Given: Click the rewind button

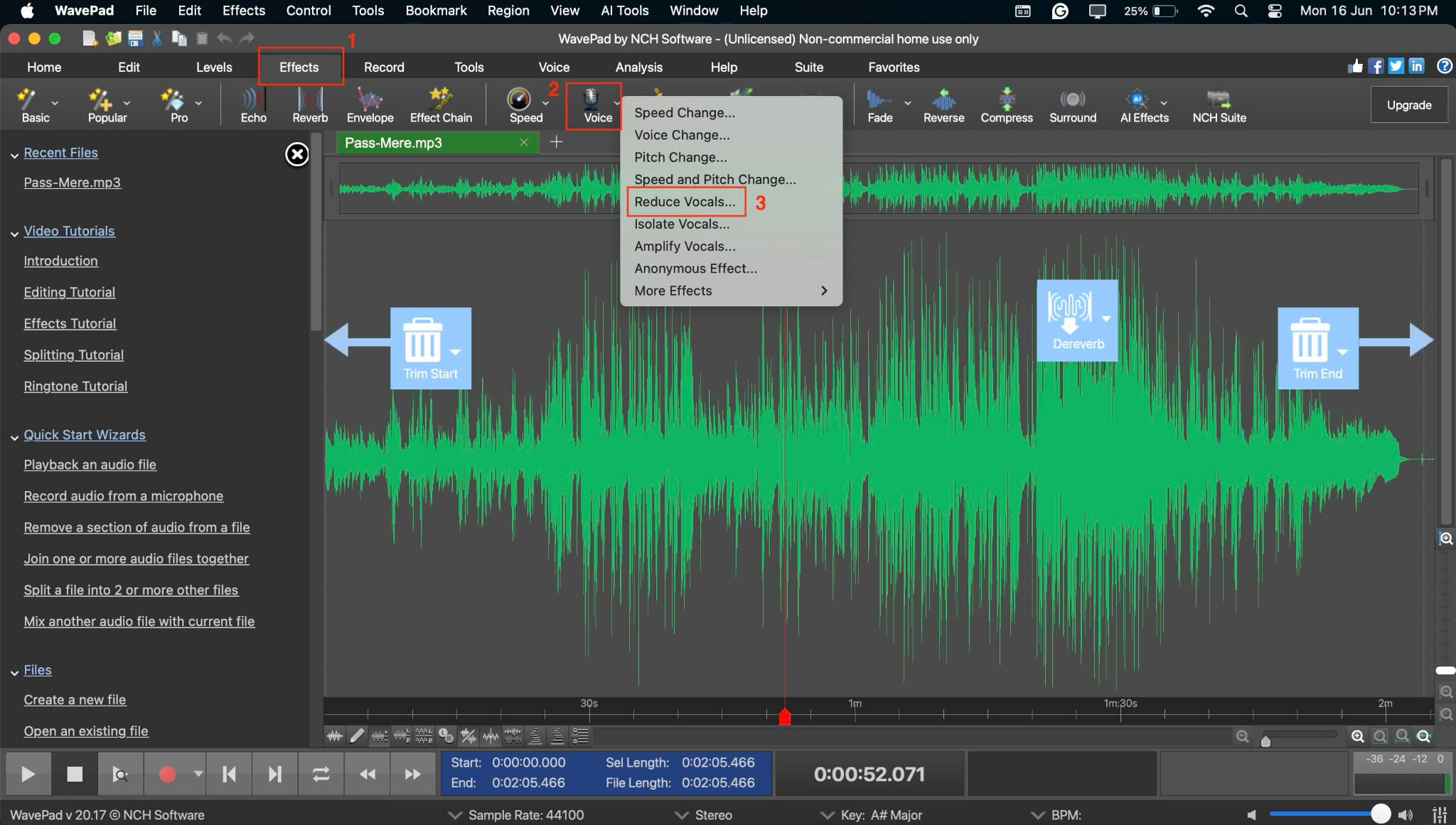Looking at the screenshot, I should [x=367, y=774].
